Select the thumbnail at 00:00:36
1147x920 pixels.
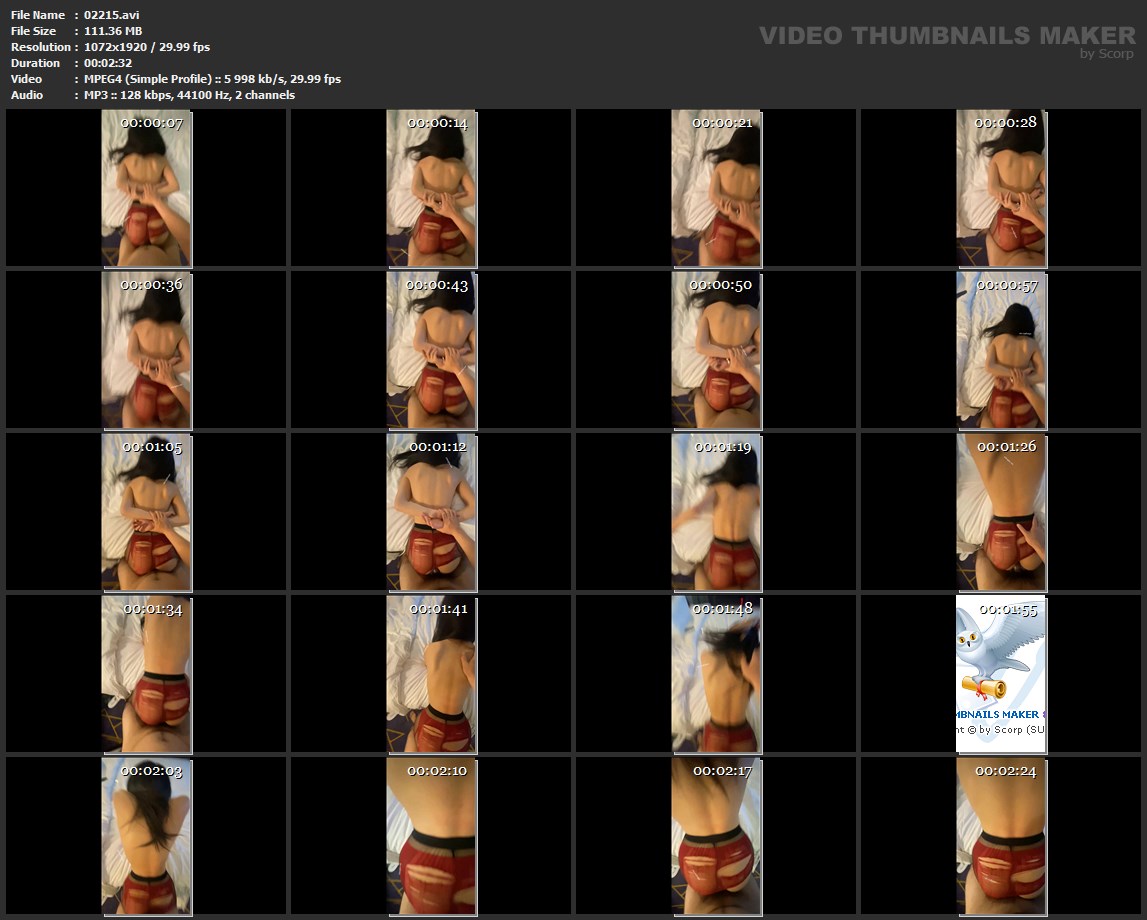pos(146,350)
